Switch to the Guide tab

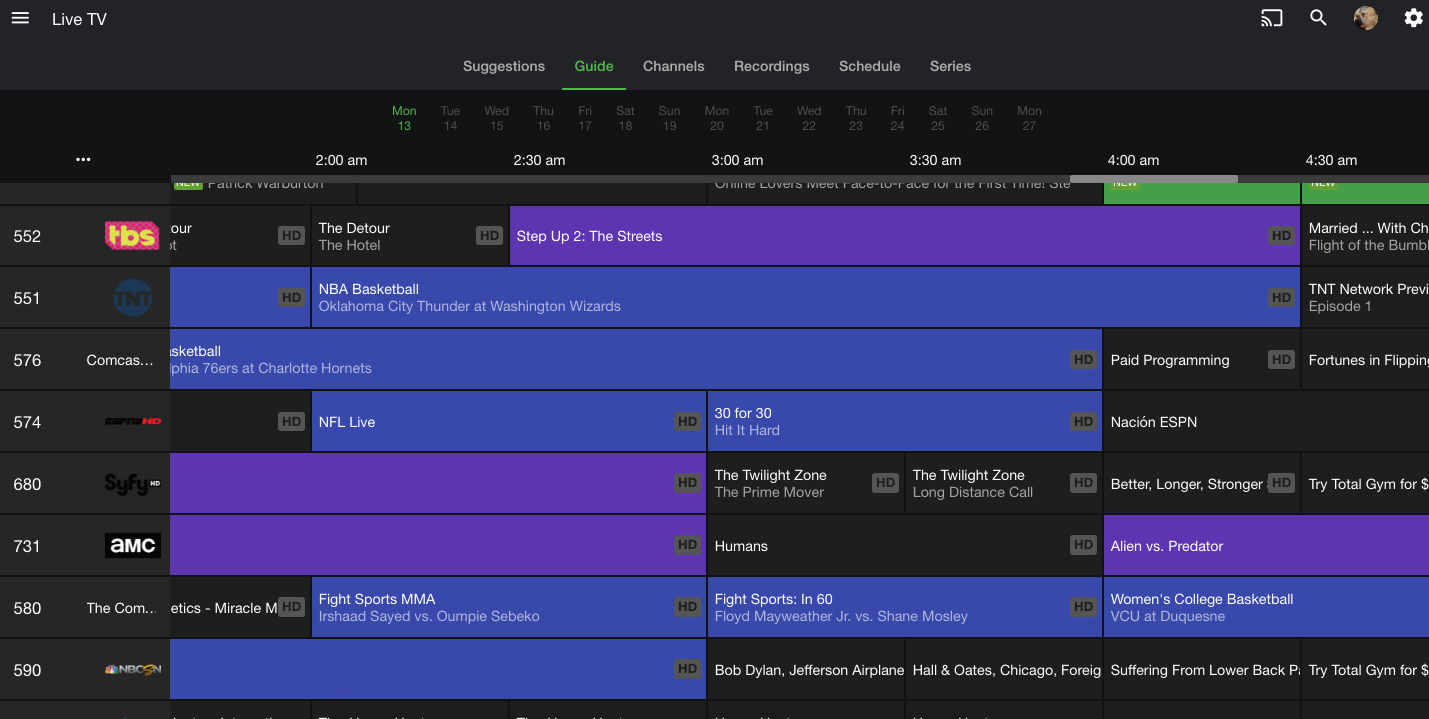(x=594, y=66)
